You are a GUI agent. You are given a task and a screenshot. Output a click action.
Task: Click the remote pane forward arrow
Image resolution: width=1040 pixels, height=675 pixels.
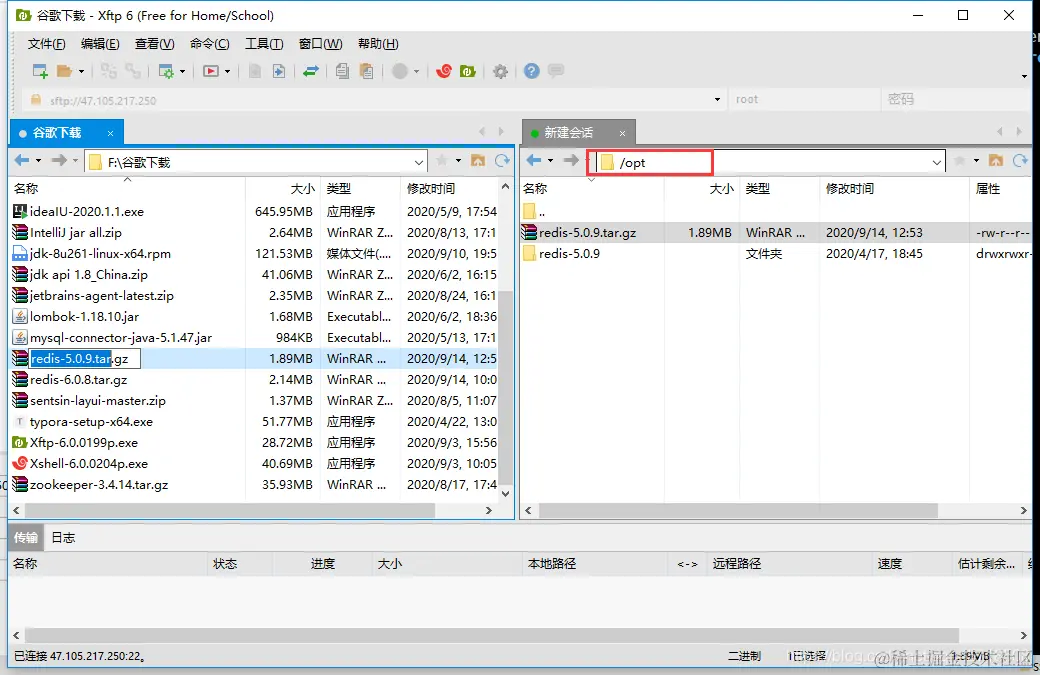tap(571, 160)
